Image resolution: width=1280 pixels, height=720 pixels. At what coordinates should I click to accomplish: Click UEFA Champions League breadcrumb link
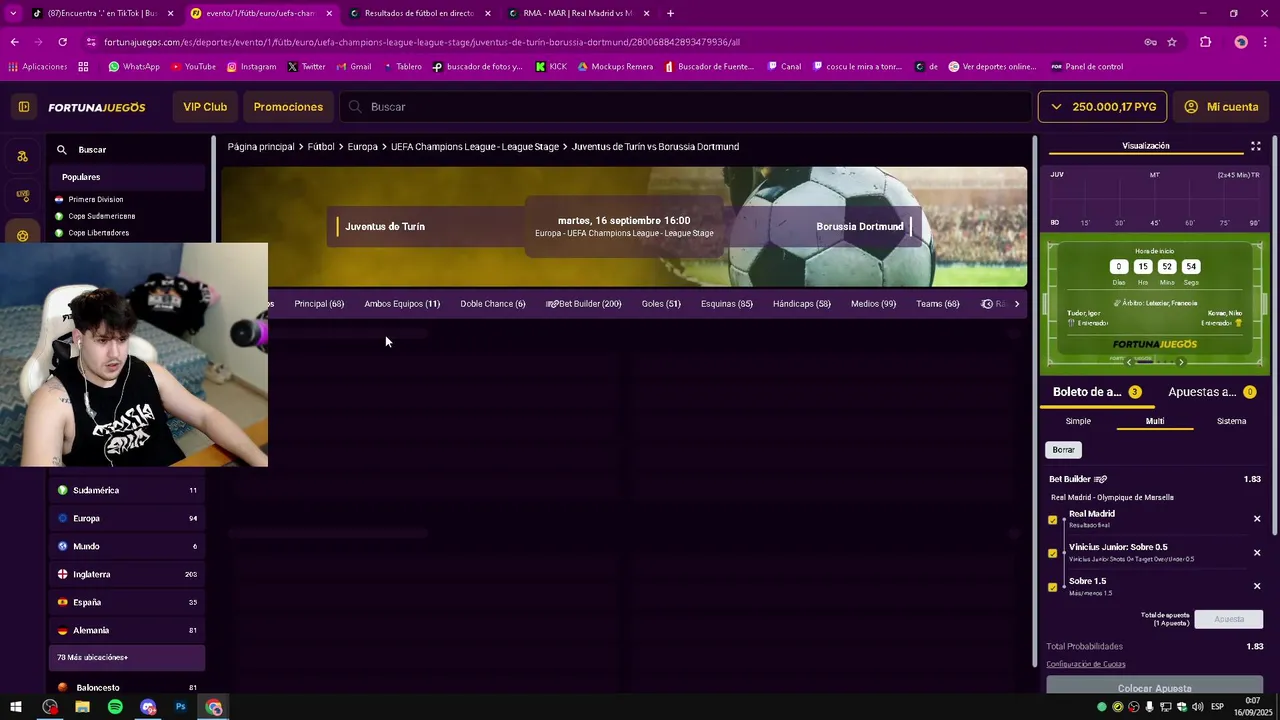pos(475,147)
